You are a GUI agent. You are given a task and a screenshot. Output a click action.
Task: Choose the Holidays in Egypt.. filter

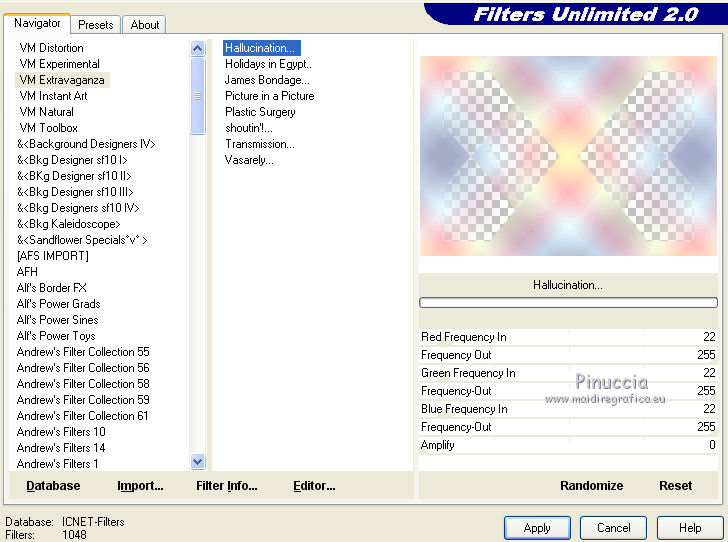point(268,64)
